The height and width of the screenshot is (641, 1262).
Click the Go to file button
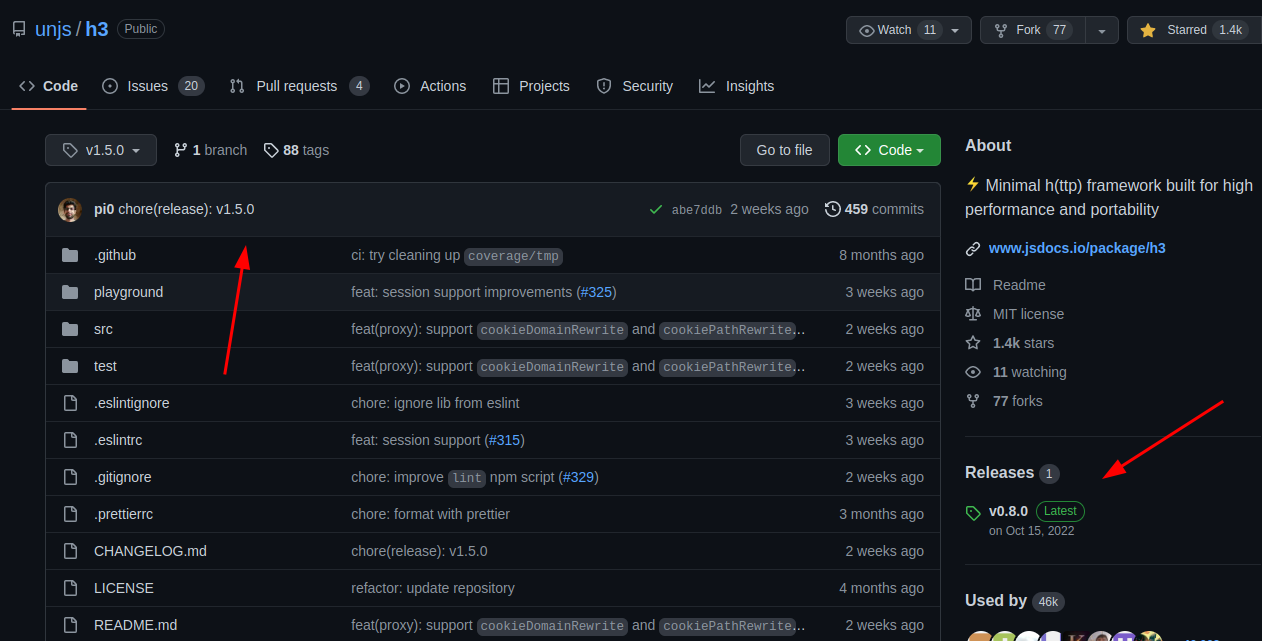point(784,150)
